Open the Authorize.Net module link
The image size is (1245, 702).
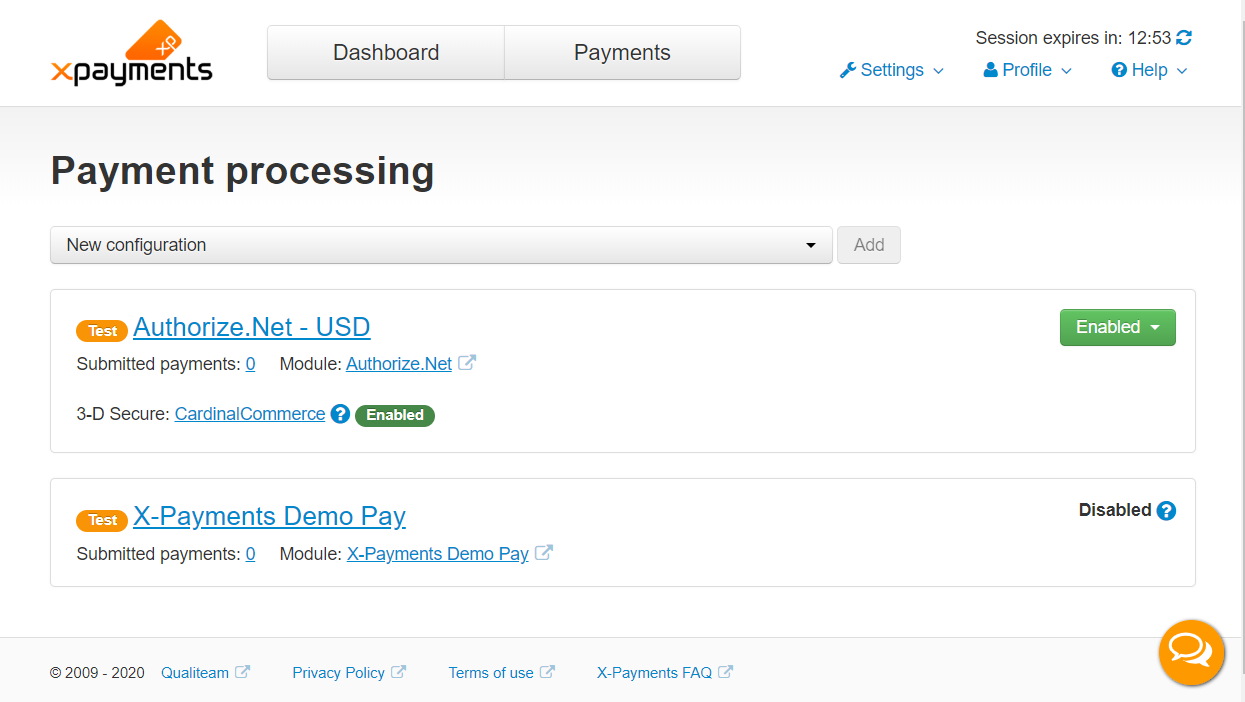399,364
